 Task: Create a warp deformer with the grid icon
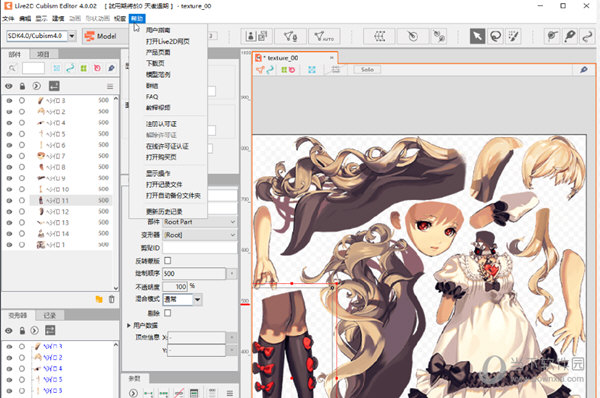point(379,36)
